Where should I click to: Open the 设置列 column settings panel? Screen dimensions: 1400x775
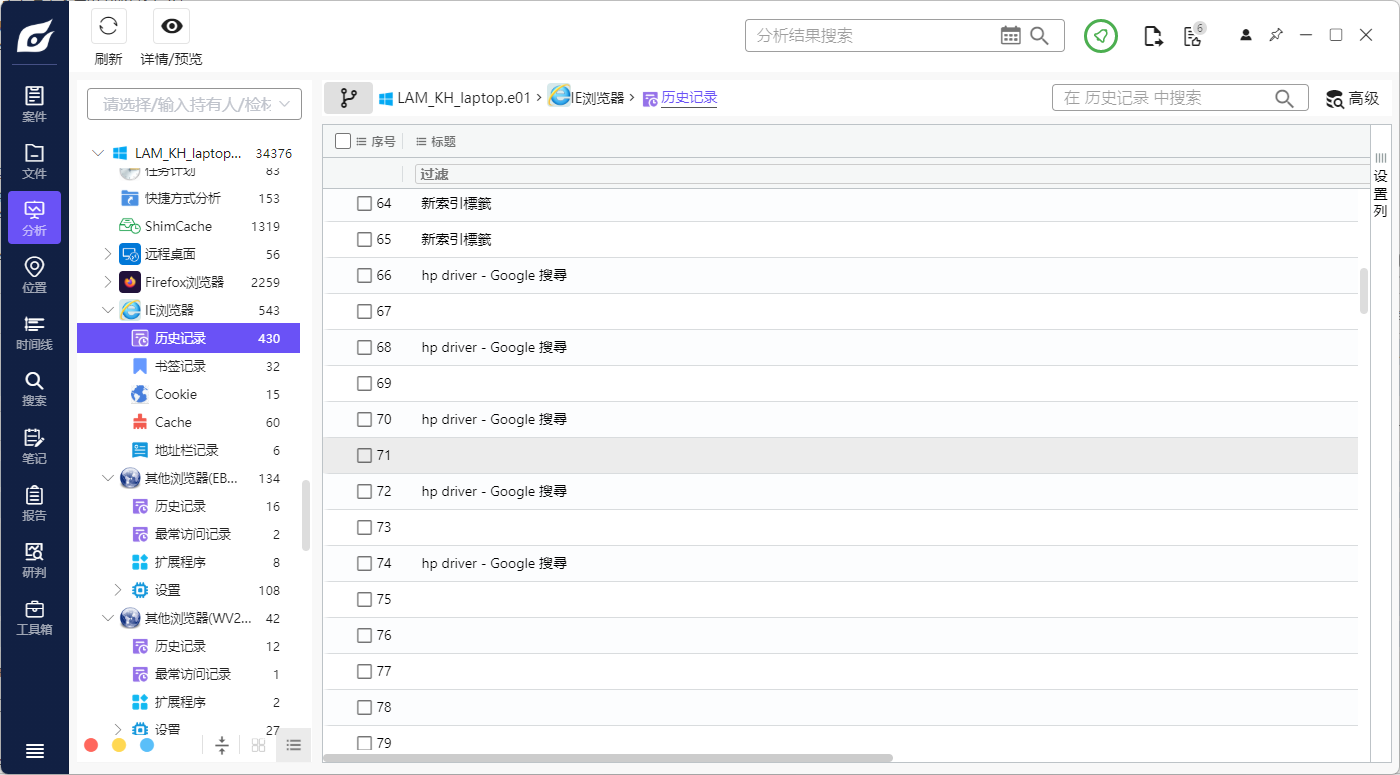pos(1380,185)
